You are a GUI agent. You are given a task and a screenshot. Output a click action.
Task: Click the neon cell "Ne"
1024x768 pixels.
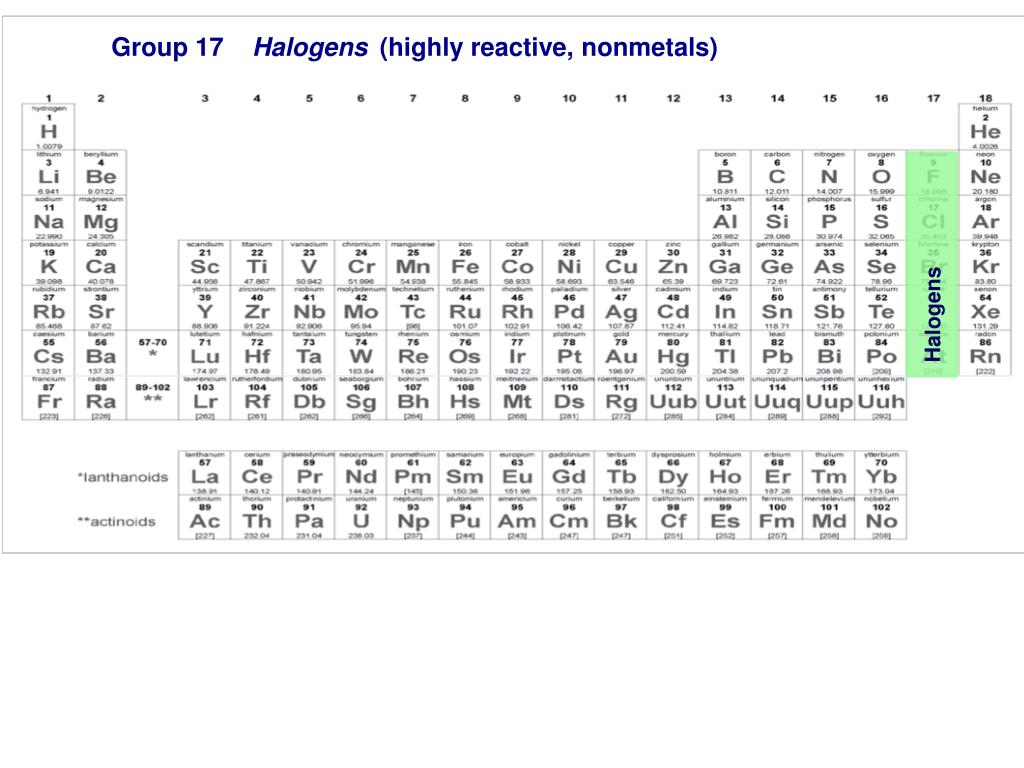[985, 173]
